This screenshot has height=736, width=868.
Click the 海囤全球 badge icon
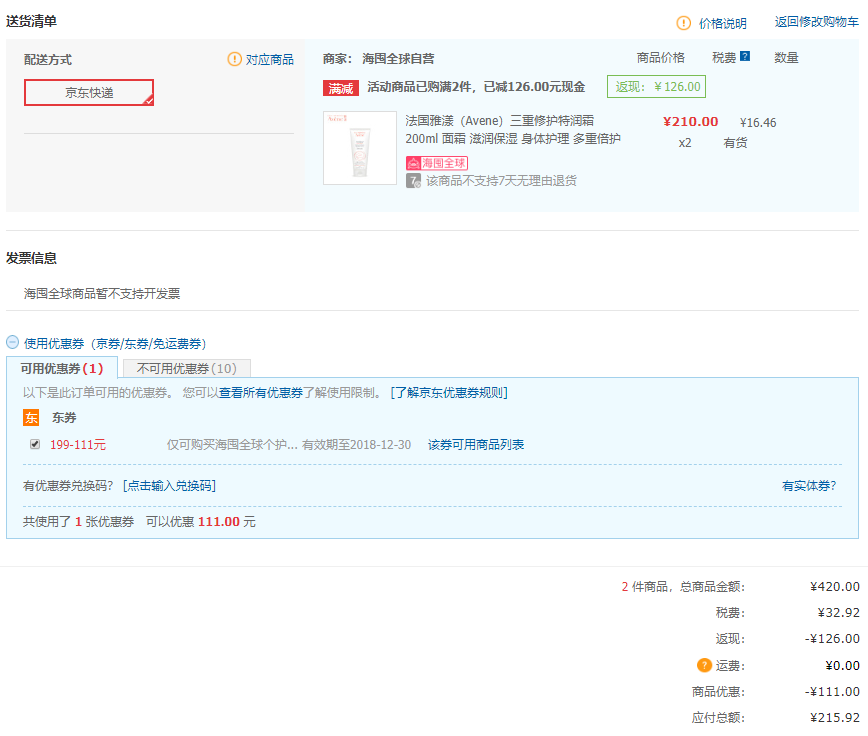pos(437,163)
